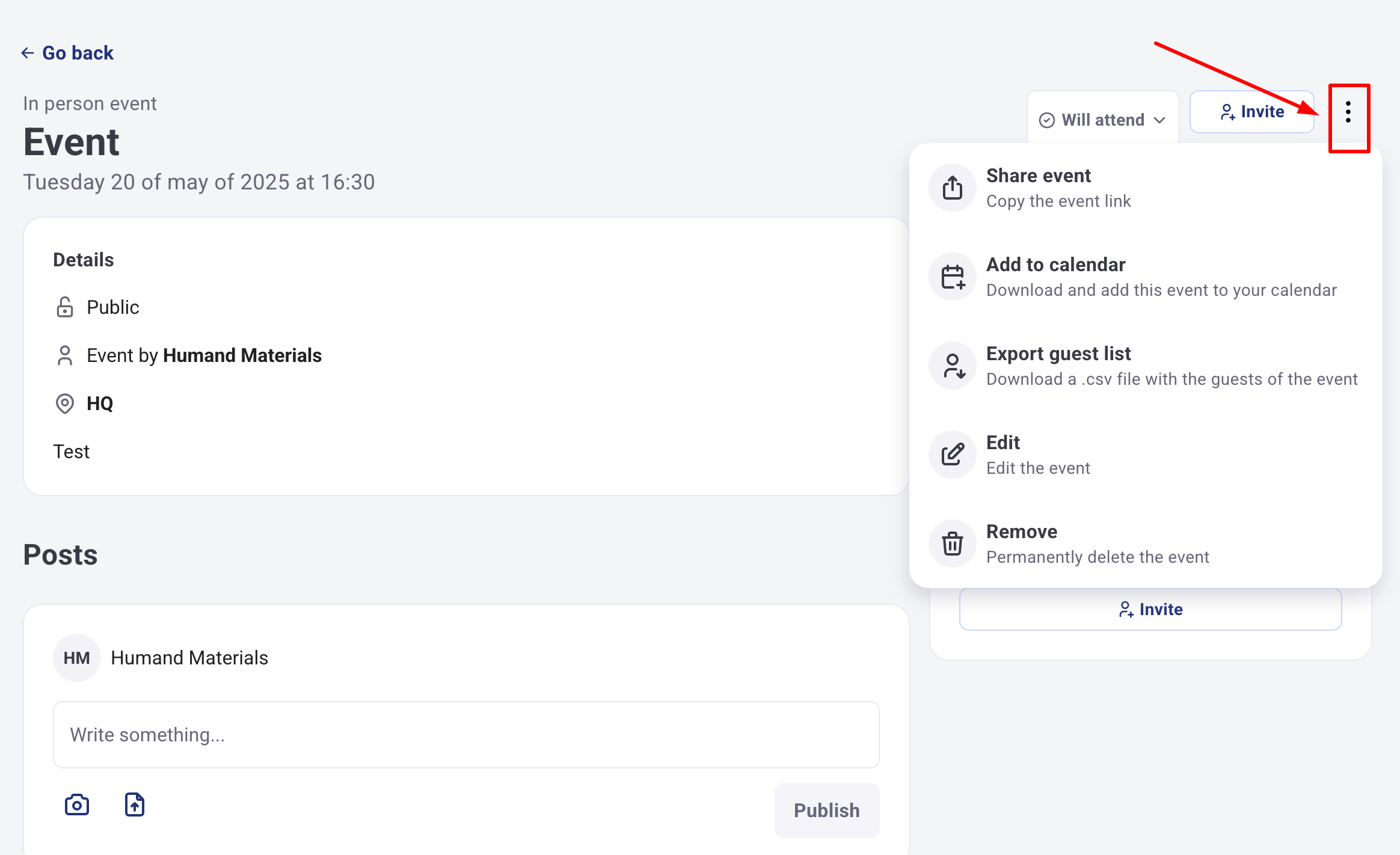Click the trash Remove icon
1400x855 pixels.
click(x=953, y=544)
